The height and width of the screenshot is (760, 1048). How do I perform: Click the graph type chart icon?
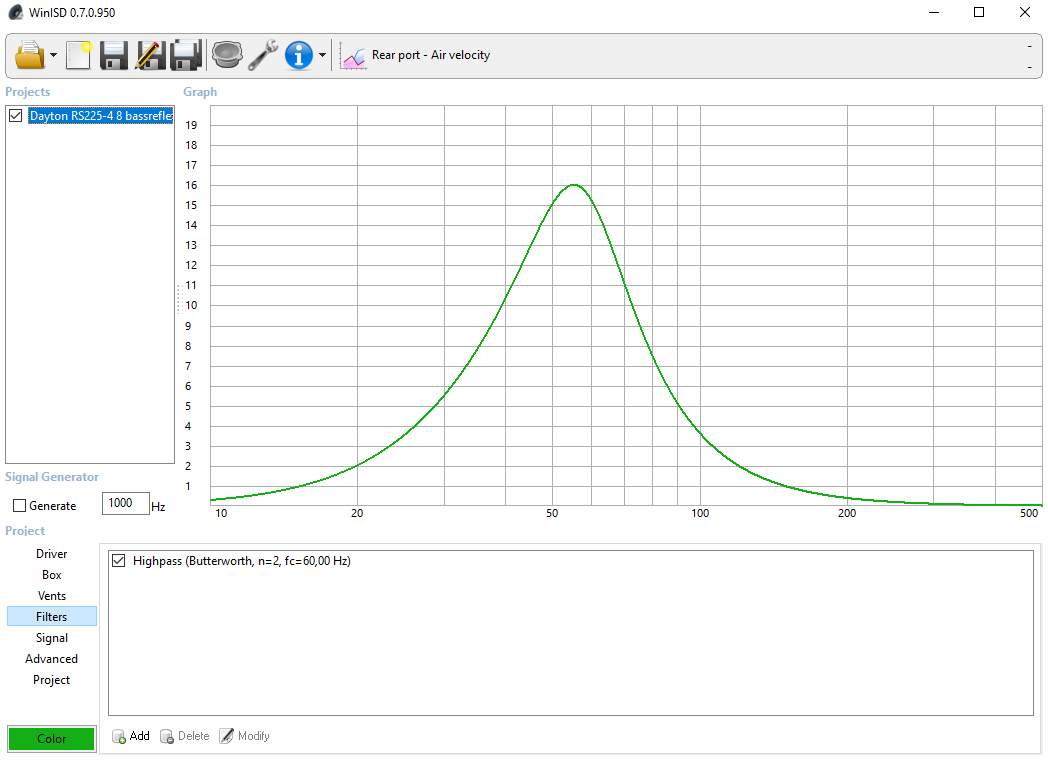point(353,55)
